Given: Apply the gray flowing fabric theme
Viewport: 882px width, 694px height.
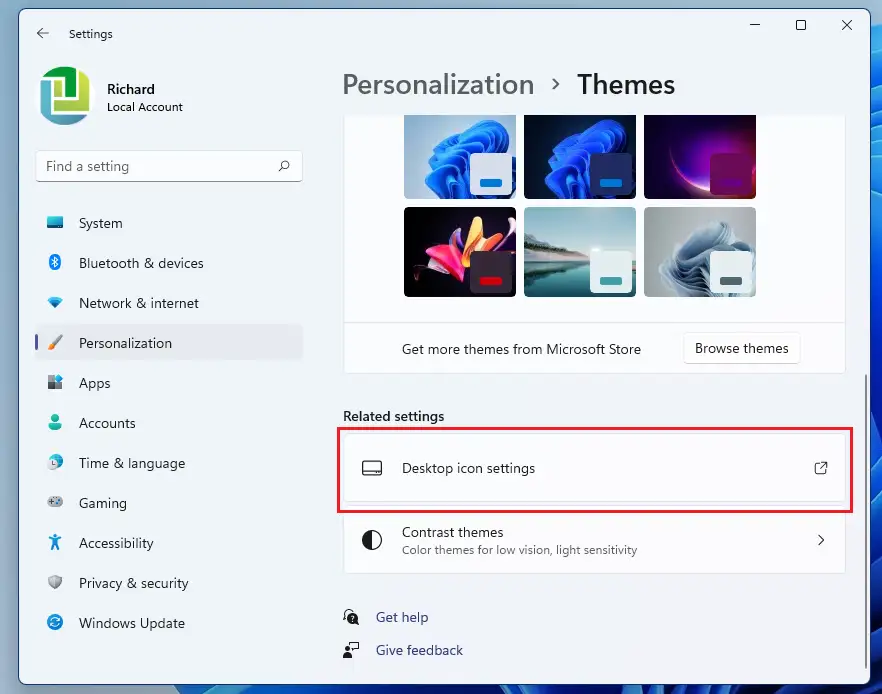Looking at the screenshot, I should 700,251.
